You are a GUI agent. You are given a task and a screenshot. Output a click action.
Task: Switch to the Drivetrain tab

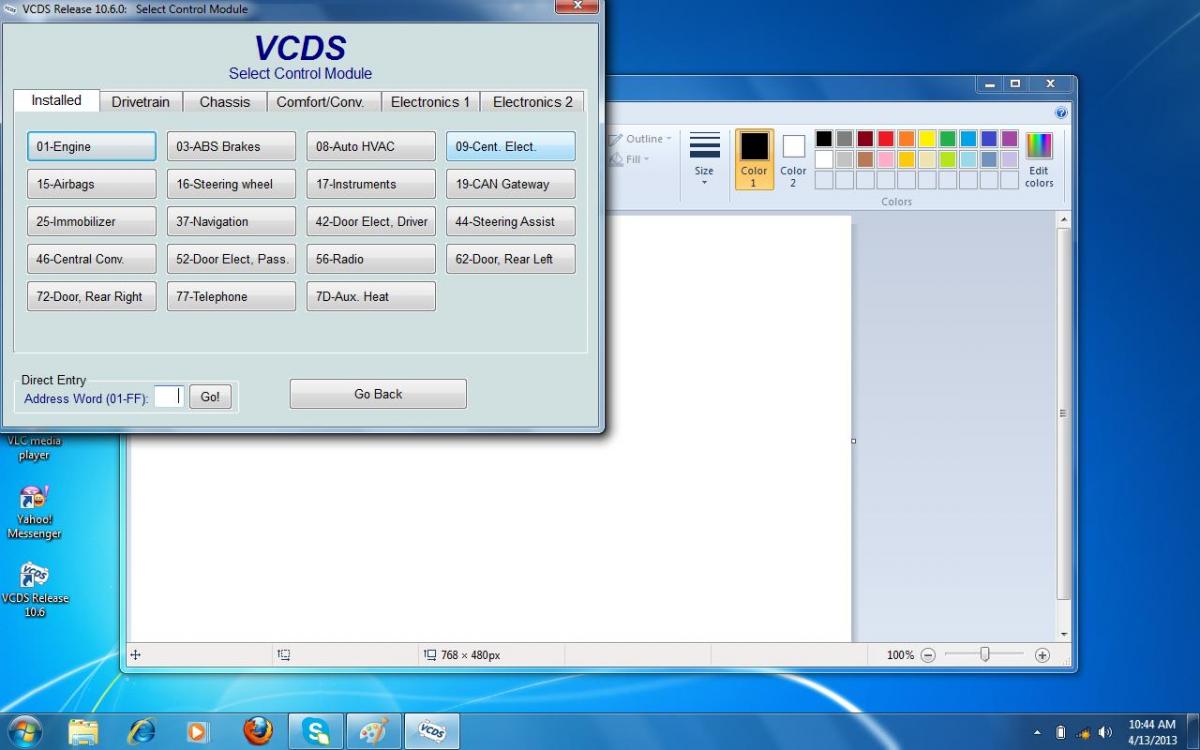click(x=141, y=102)
